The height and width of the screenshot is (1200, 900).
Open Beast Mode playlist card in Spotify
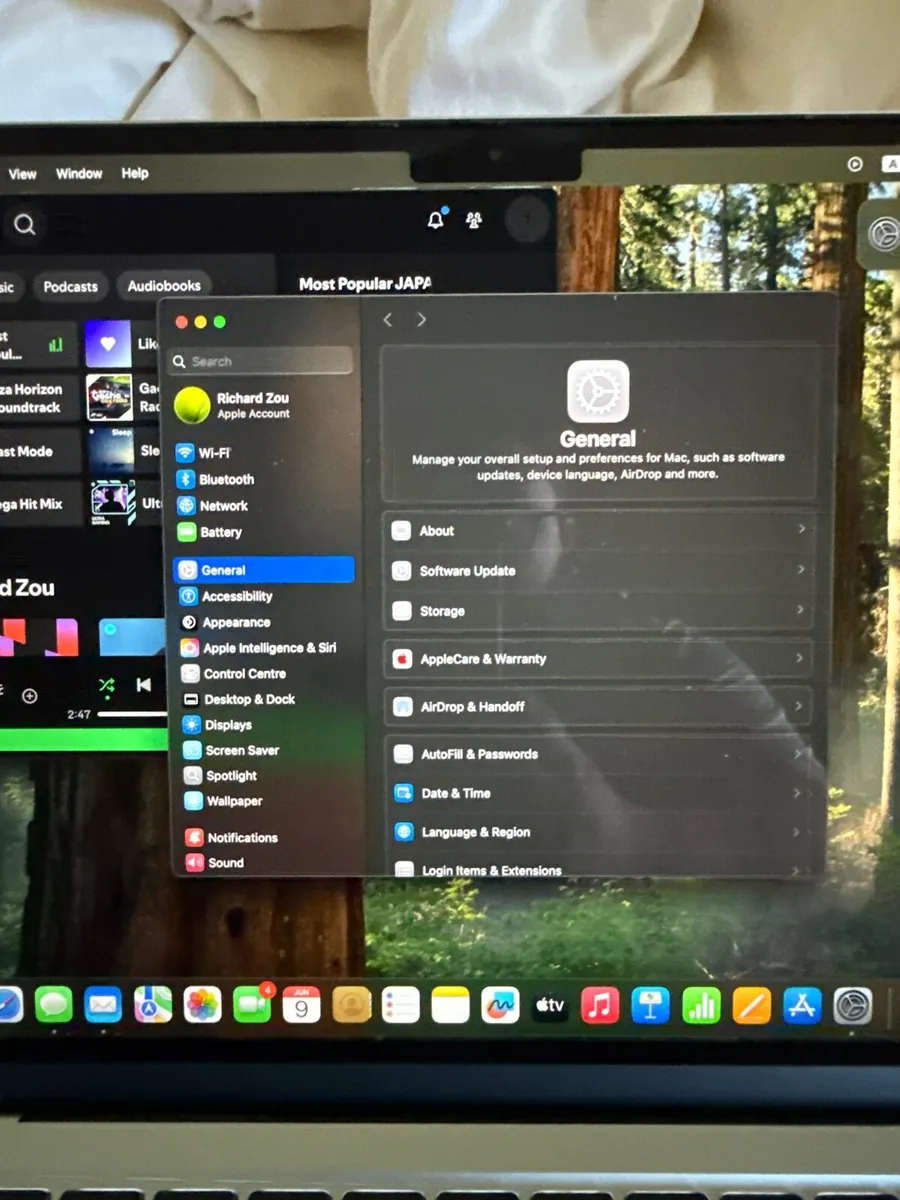tap(40, 452)
